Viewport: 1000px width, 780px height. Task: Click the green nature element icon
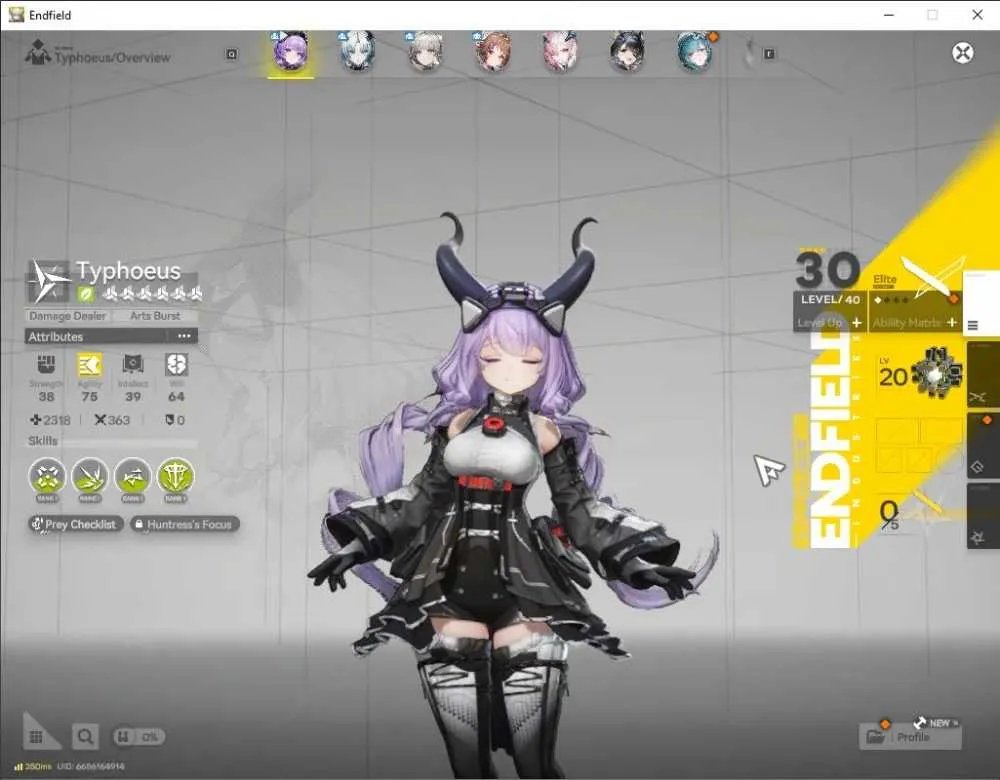[x=85, y=294]
